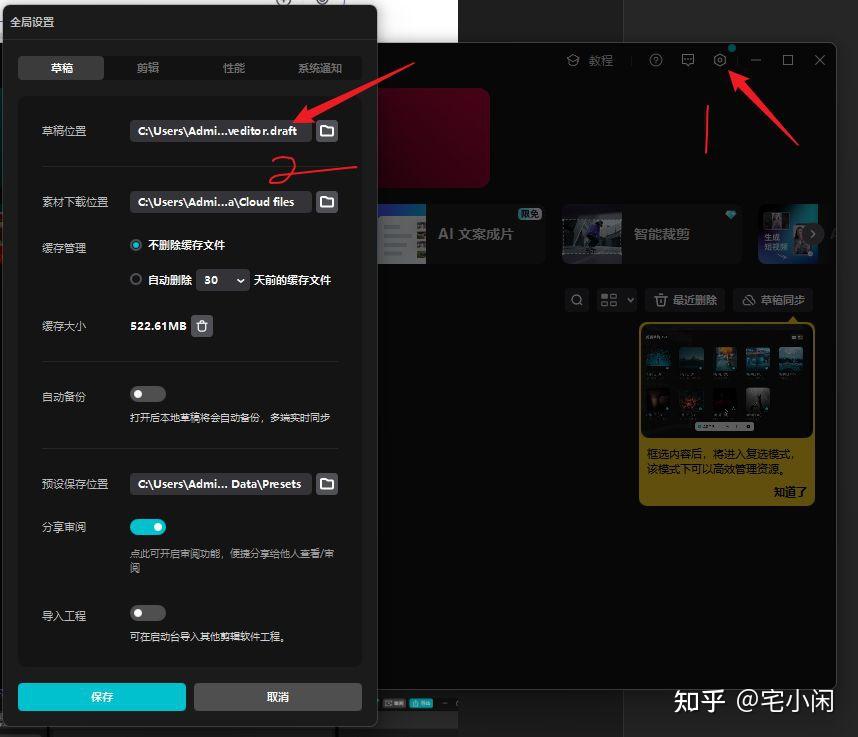Select the 自动删除 cache radio button
The image size is (858, 737).
tap(135, 279)
